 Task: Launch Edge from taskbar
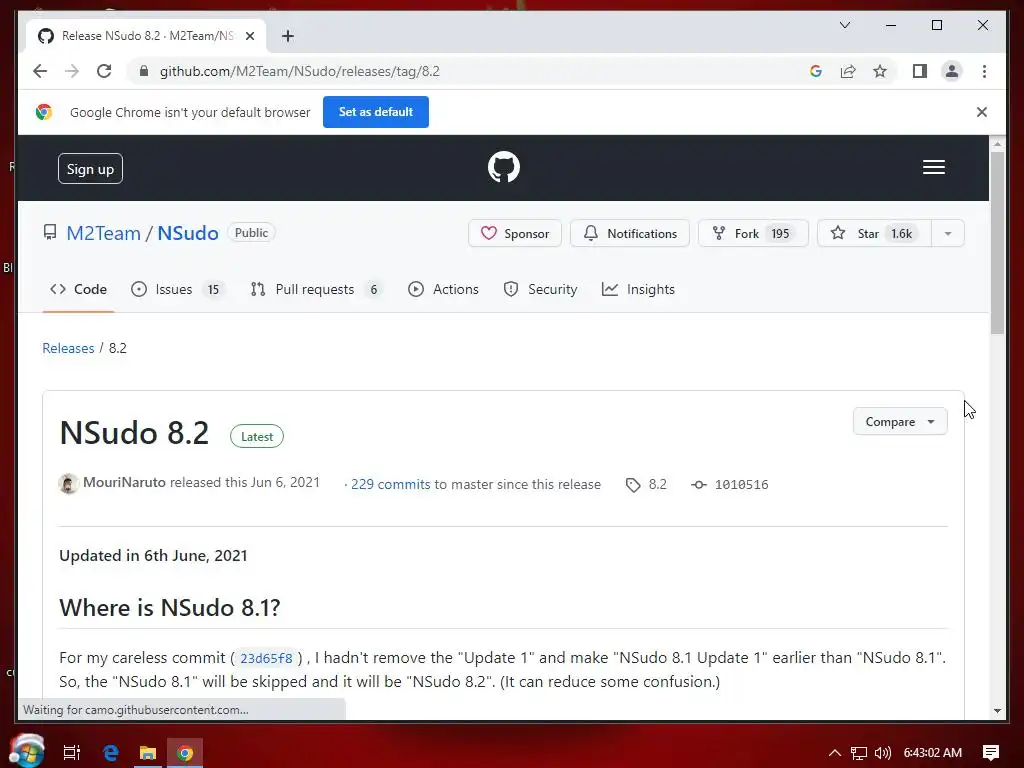(111, 753)
